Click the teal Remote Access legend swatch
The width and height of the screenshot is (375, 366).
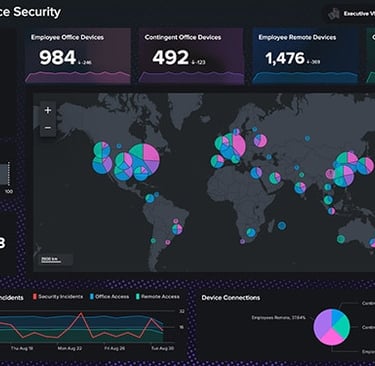[x=138, y=296]
